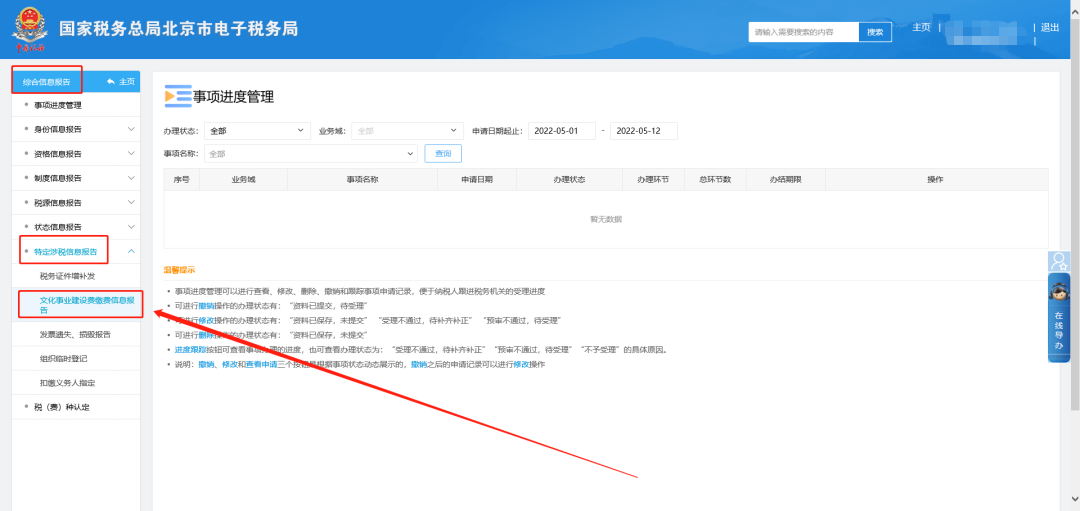
Task: Click the 事项进度管理 title icon
Action: tap(177, 96)
